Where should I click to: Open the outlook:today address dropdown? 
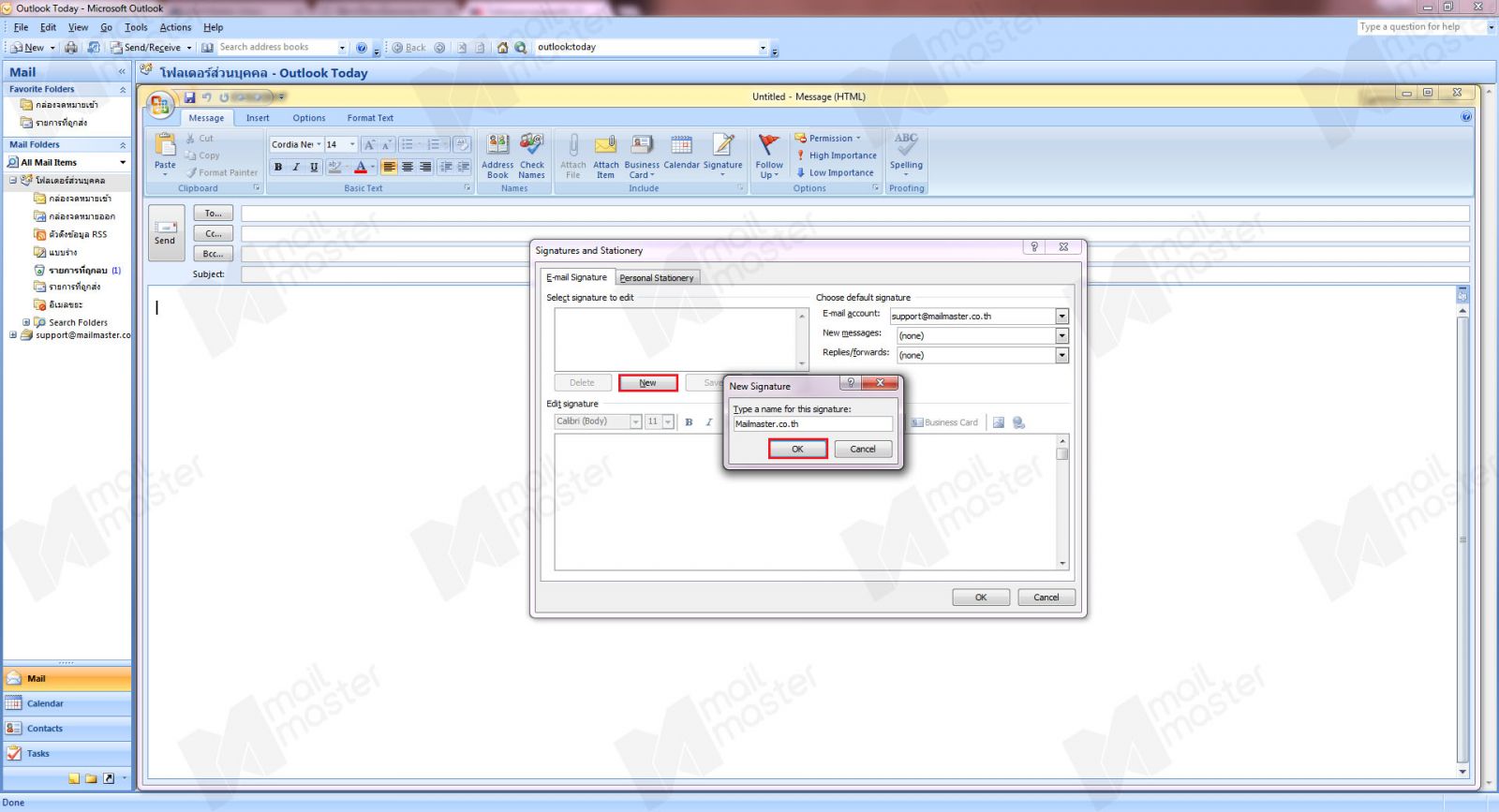point(763,48)
